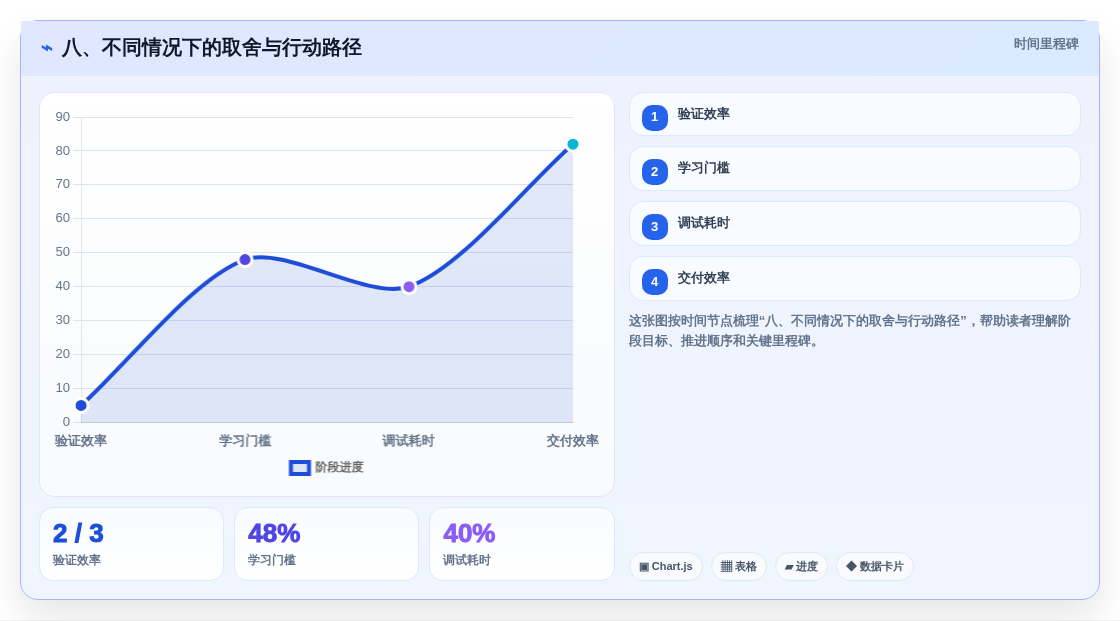Select the 学习门槛 data point on the chart
1120x621 pixels.
[x=245, y=259]
